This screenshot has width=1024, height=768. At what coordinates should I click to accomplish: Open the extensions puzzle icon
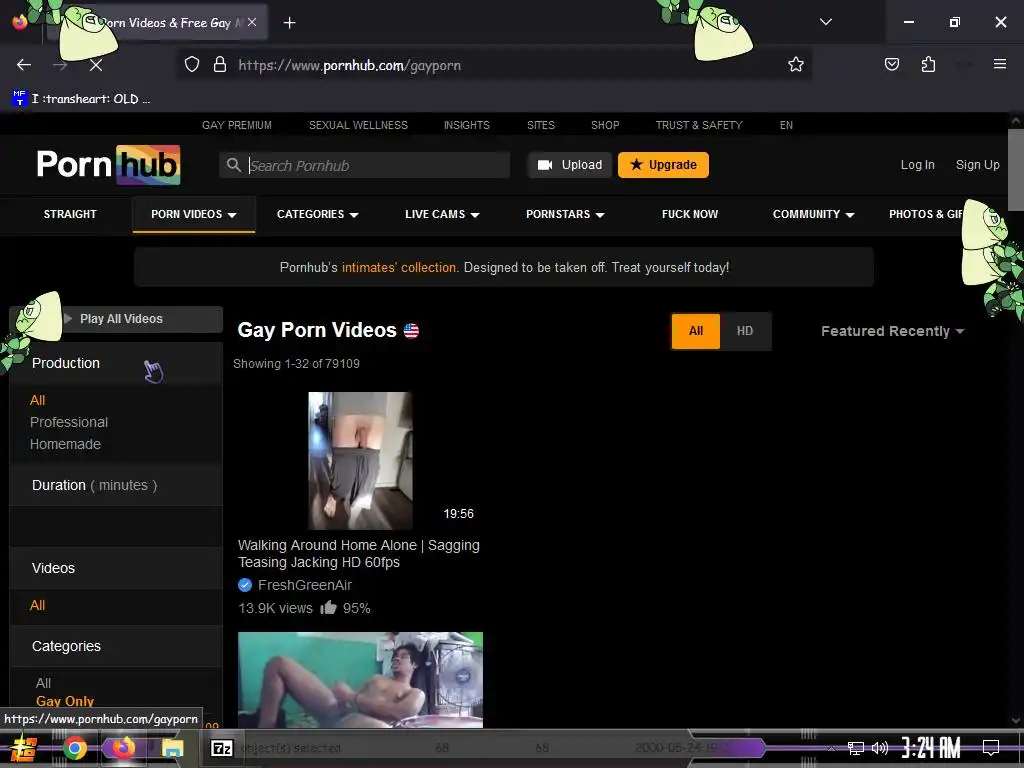928,64
